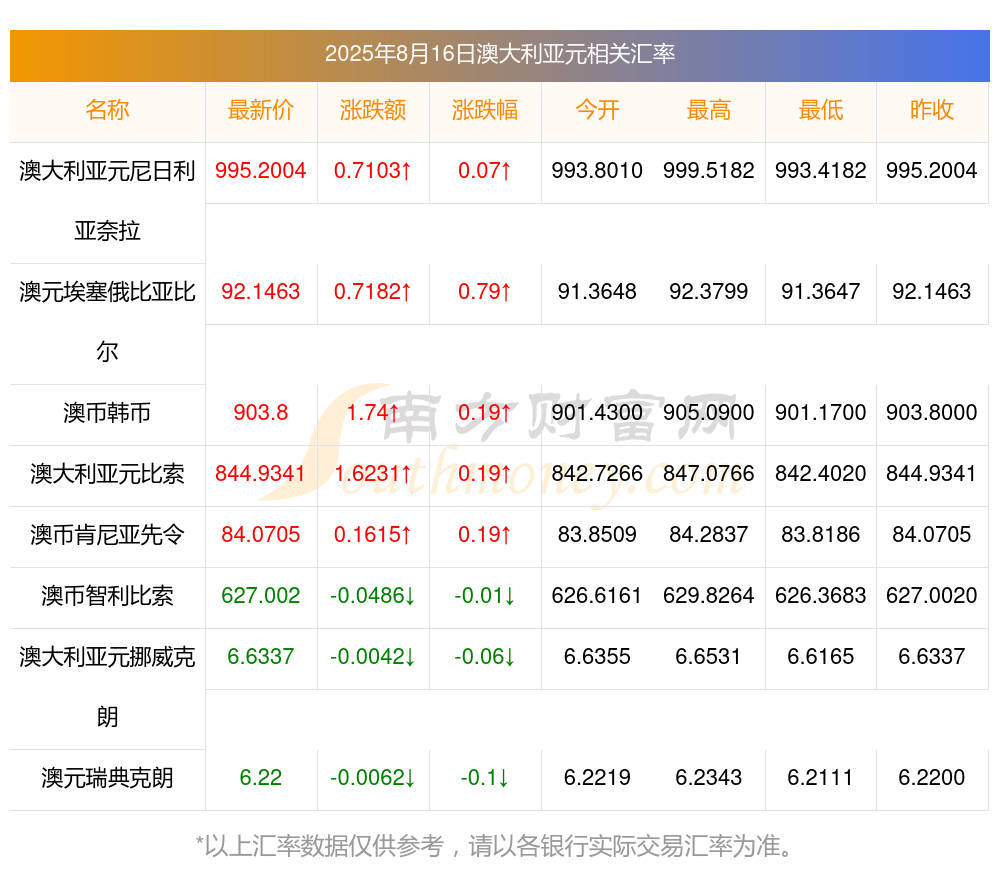Click the green latest price 627.002
The height and width of the screenshot is (877, 1000).
tap(261, 596)
